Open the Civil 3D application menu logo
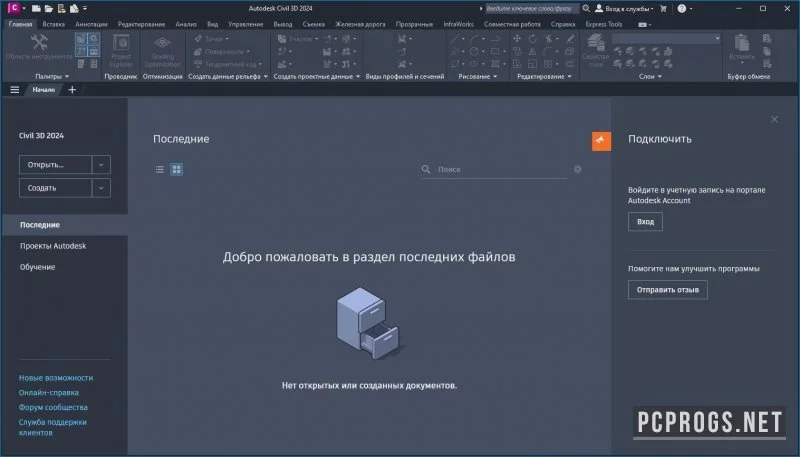The height and width of the screenshot is (457, 800). pyautogui.click(x=14, y=8)
